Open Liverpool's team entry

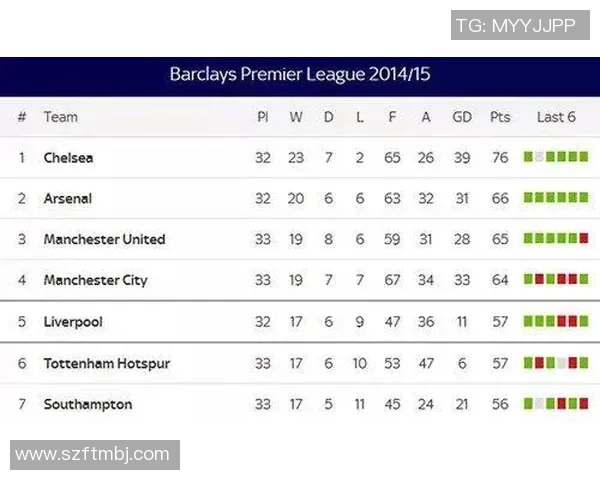(73, 322)
